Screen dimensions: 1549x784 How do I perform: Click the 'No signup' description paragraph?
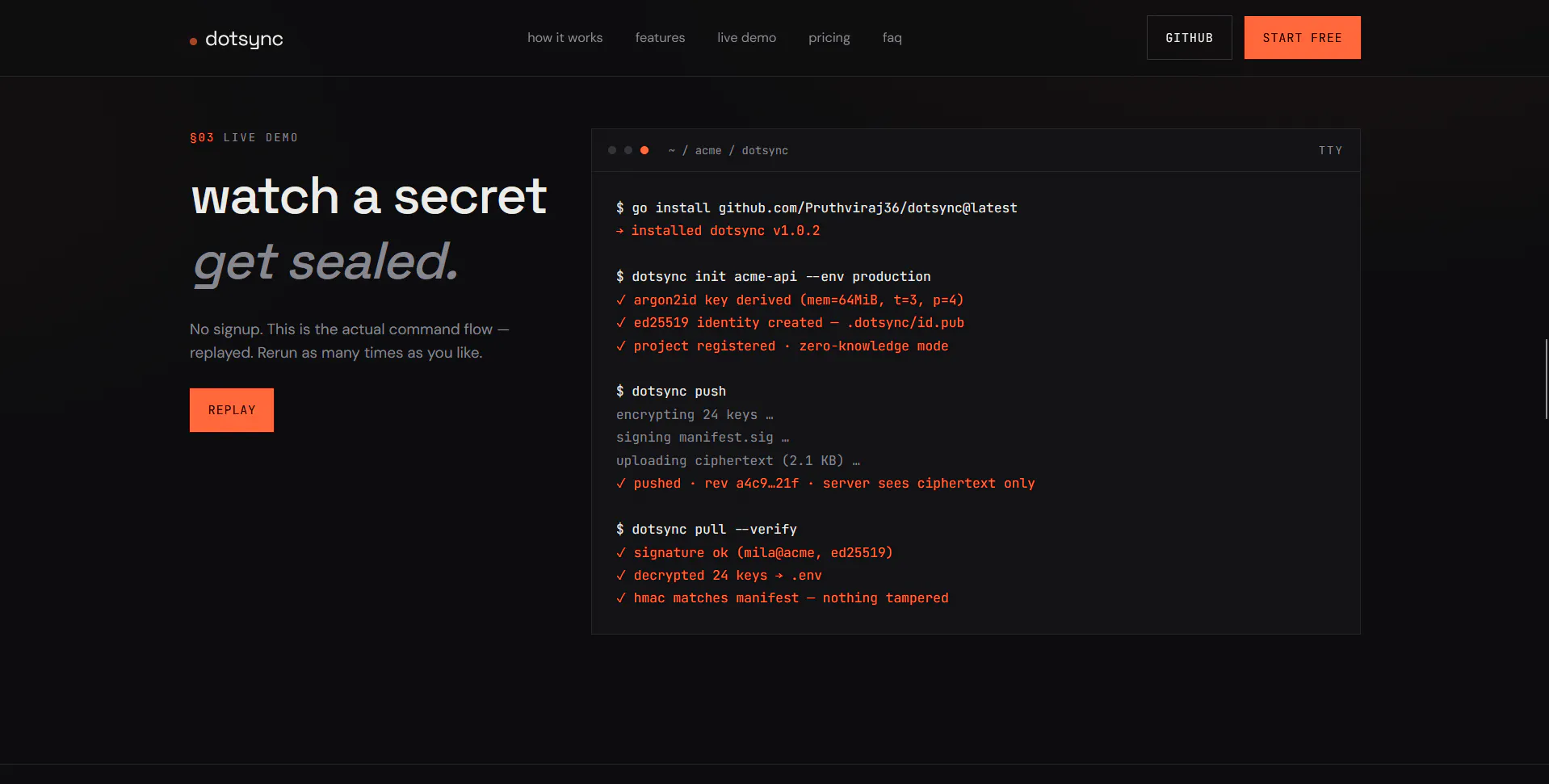[350, 341]
